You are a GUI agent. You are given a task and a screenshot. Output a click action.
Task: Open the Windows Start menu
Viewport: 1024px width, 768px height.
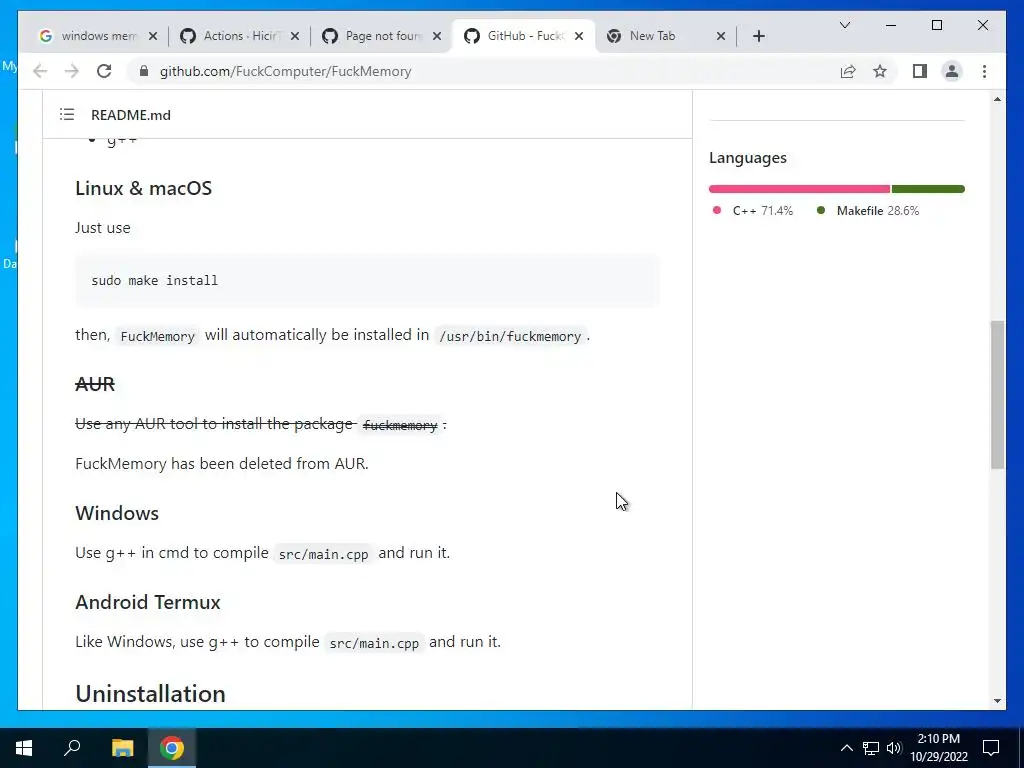24,748
